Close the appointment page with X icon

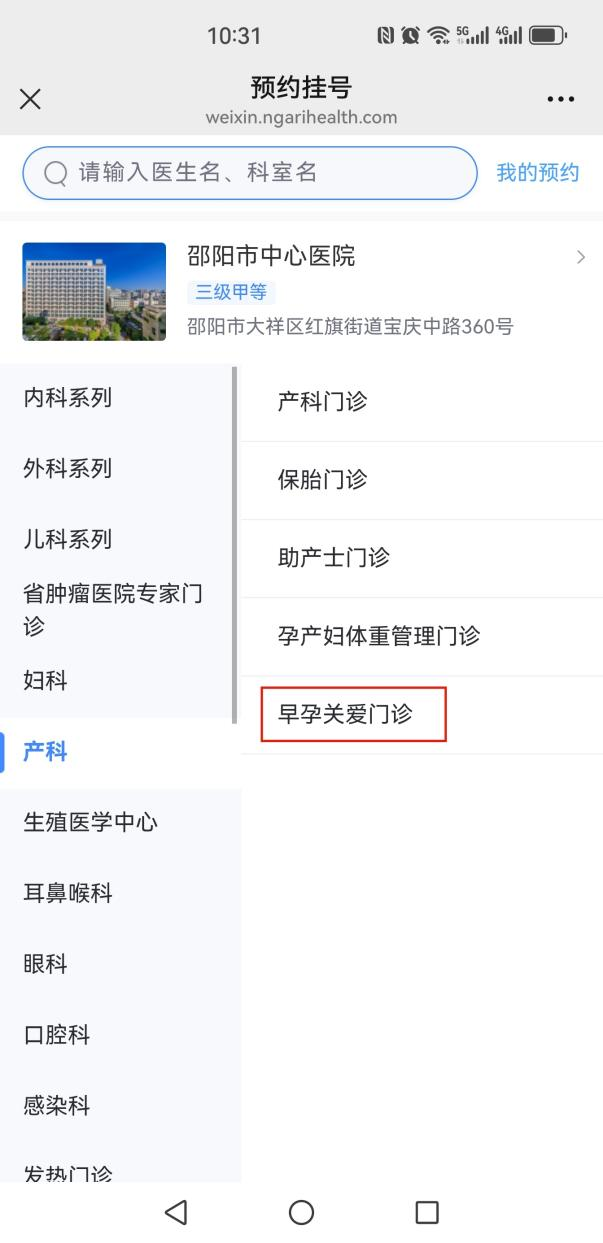click(30, 99)
